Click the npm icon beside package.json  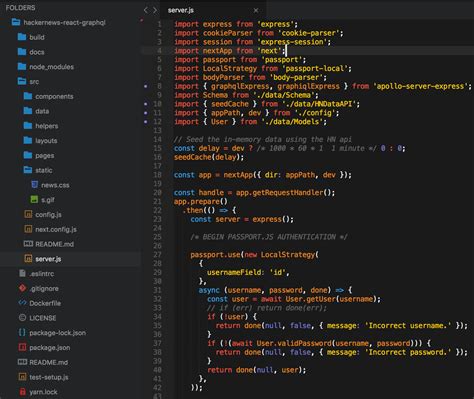coord(22,347)
